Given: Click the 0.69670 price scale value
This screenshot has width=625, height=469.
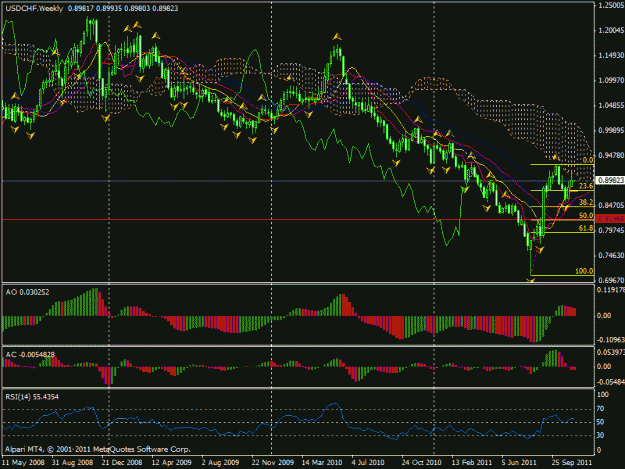Looking at the screenshot, I should click(611, 281).
